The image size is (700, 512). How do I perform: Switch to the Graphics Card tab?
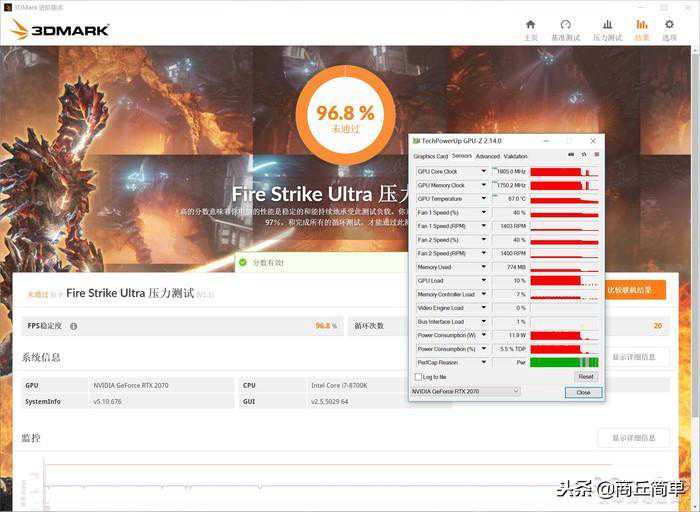[430, 156]
